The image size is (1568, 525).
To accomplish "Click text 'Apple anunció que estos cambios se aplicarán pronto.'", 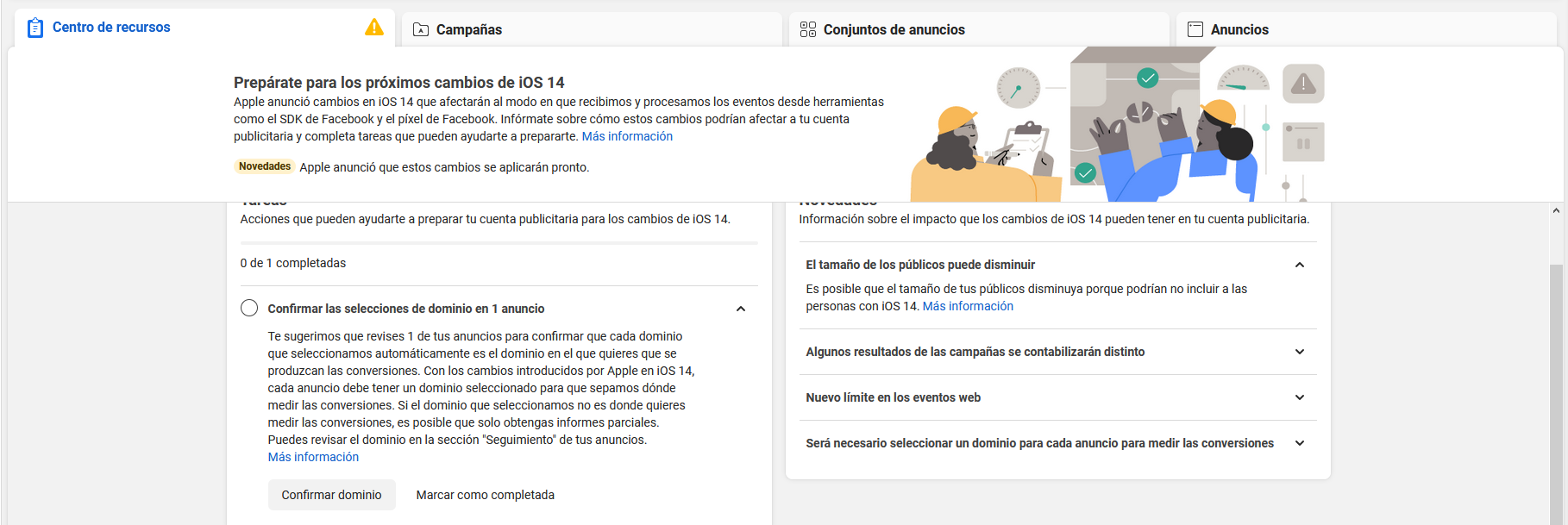I will tap(444, 167).
